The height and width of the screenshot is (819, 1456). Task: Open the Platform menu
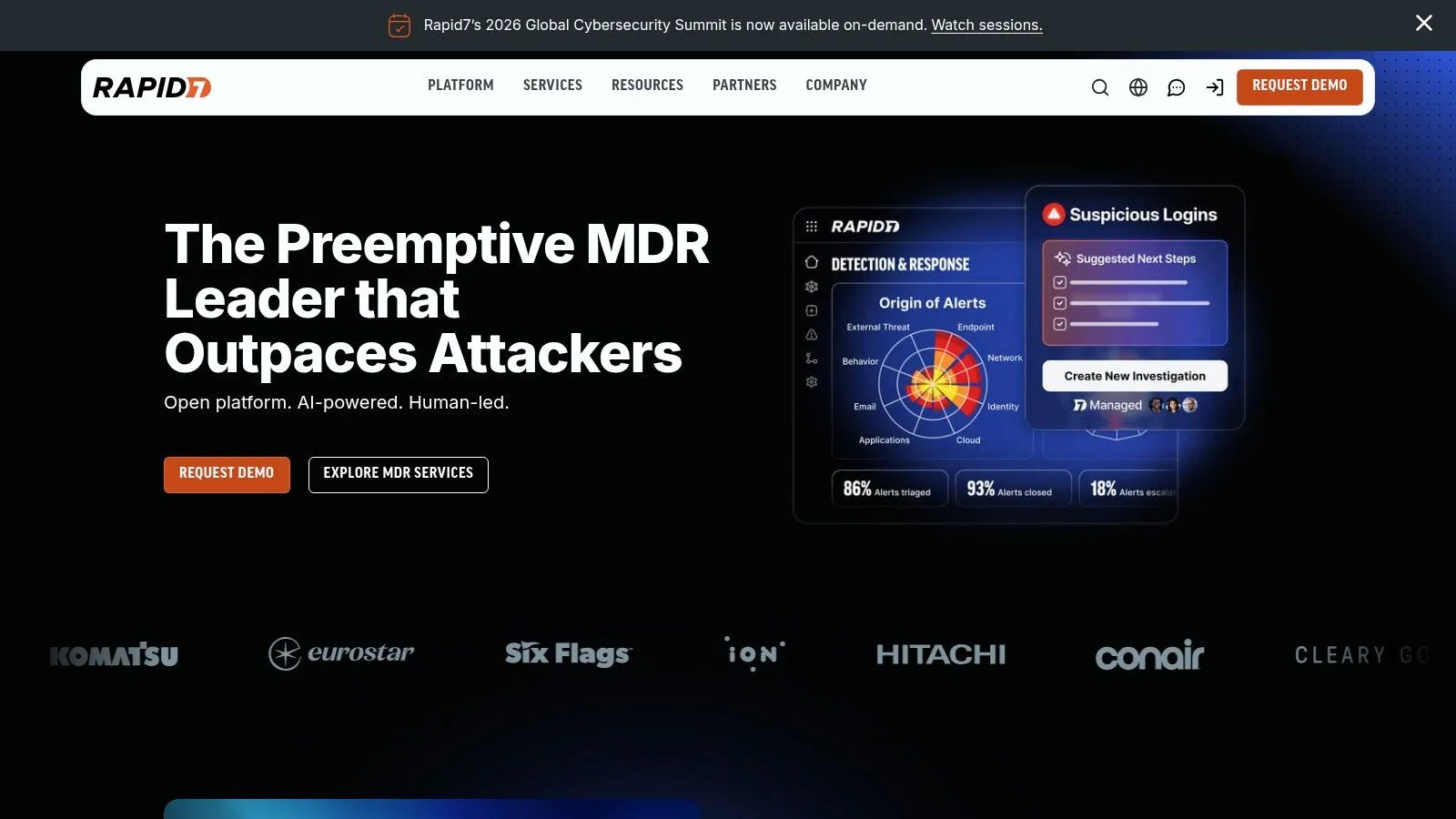coord(460,85)
